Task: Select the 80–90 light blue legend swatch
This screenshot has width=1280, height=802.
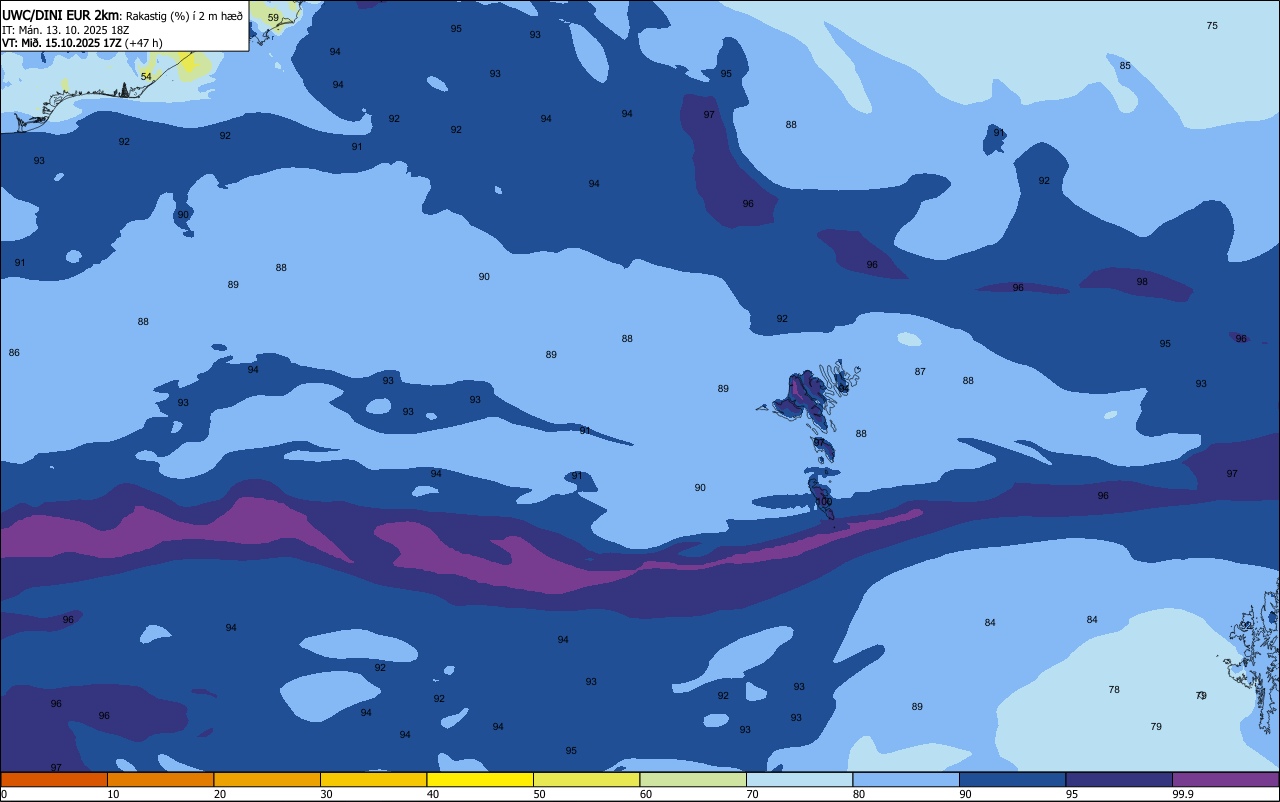Action: point(906,779)
